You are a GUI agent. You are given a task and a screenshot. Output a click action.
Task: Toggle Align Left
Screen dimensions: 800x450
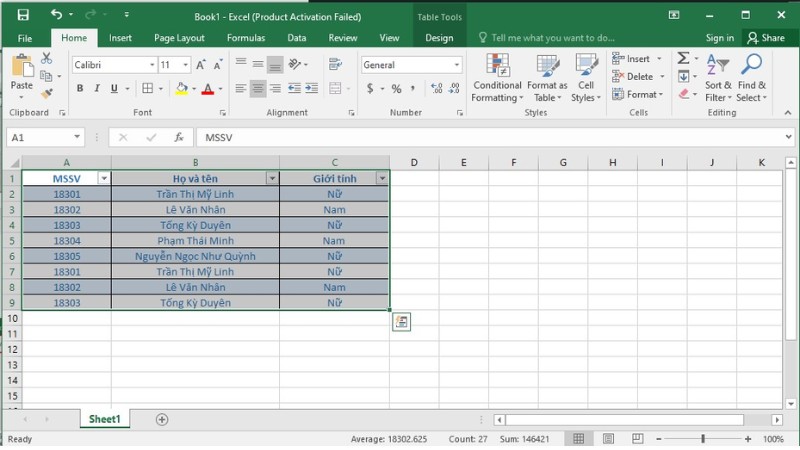(x=241, y=89)
